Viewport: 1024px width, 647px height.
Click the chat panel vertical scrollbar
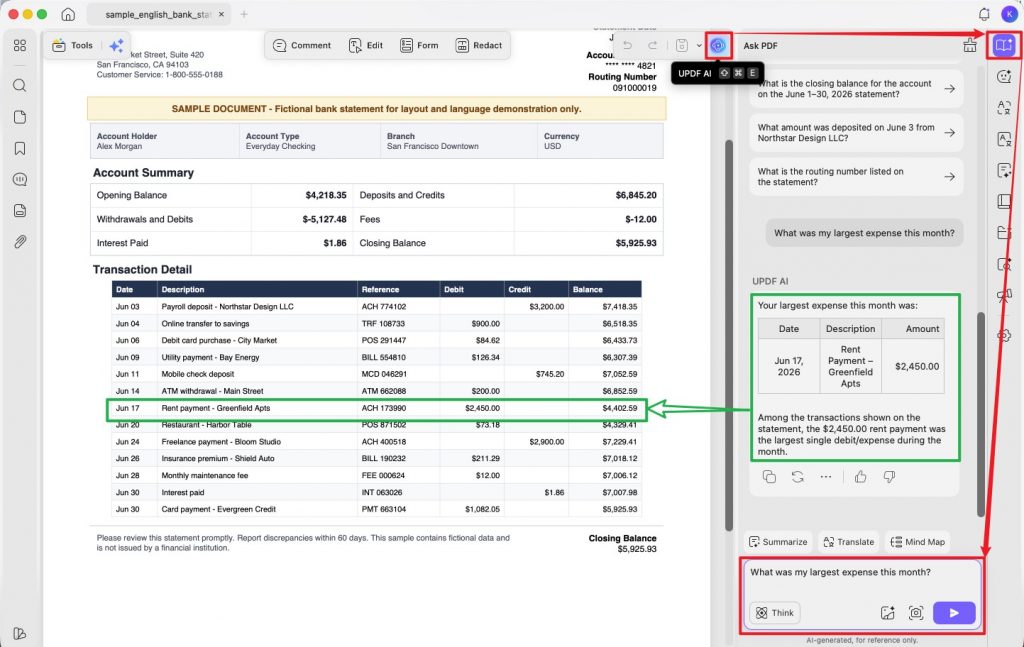click(x=980, y=415)
